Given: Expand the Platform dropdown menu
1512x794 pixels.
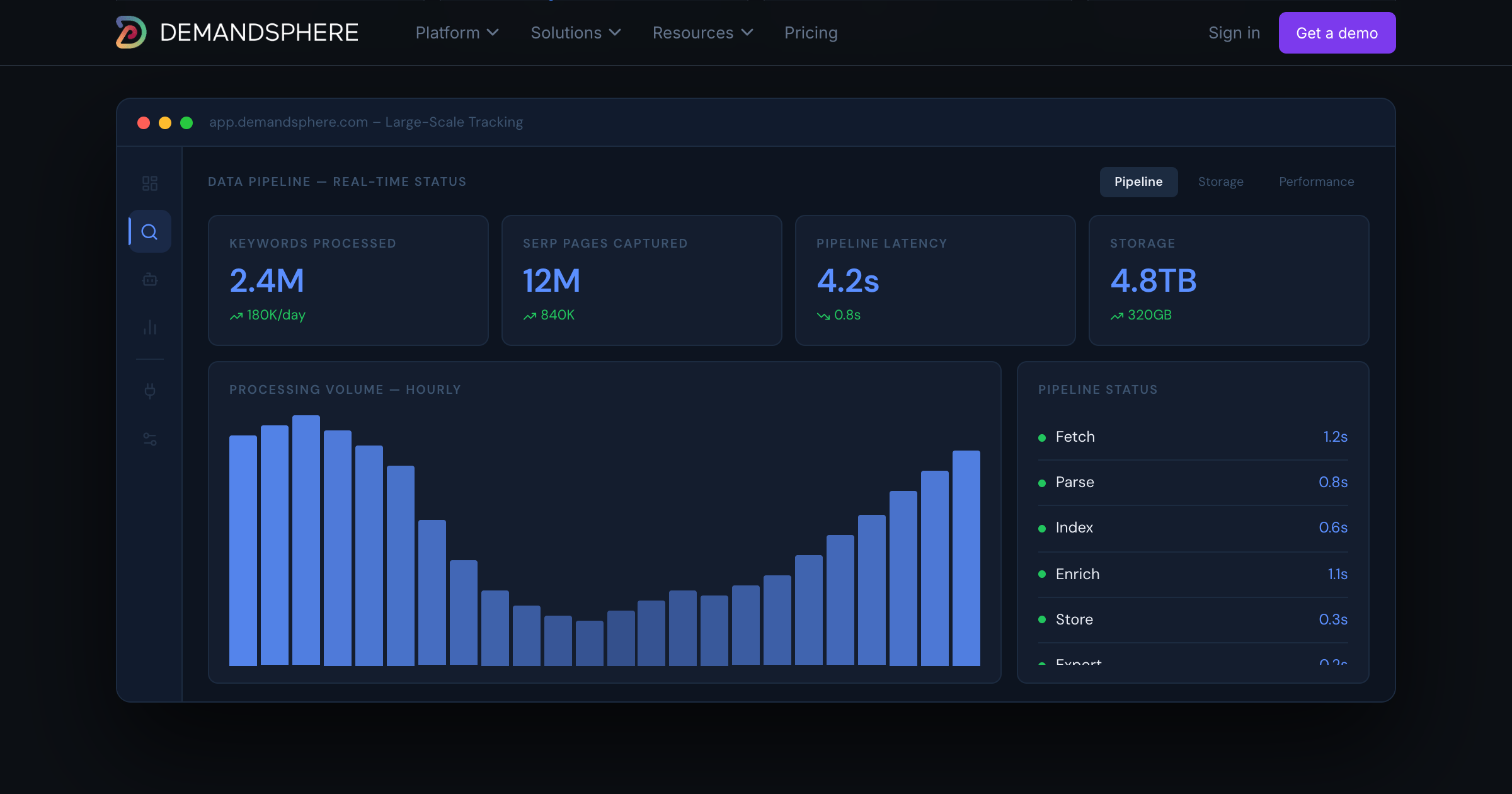Looking at the screenshot, I should [457, 33].
